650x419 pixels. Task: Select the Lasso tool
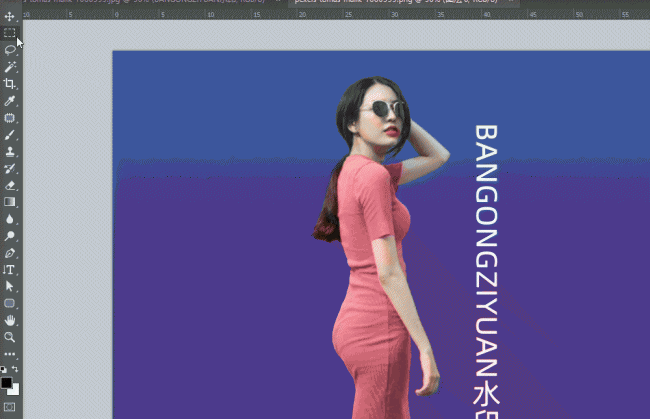10,50
